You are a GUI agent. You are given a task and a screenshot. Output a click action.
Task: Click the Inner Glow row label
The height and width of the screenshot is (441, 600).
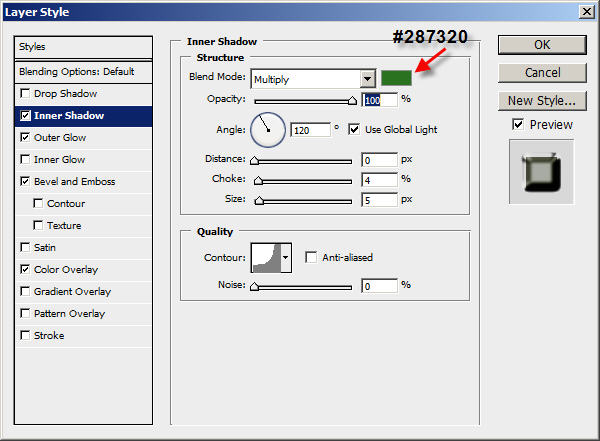pyautogui.click(x=59, y=160)
